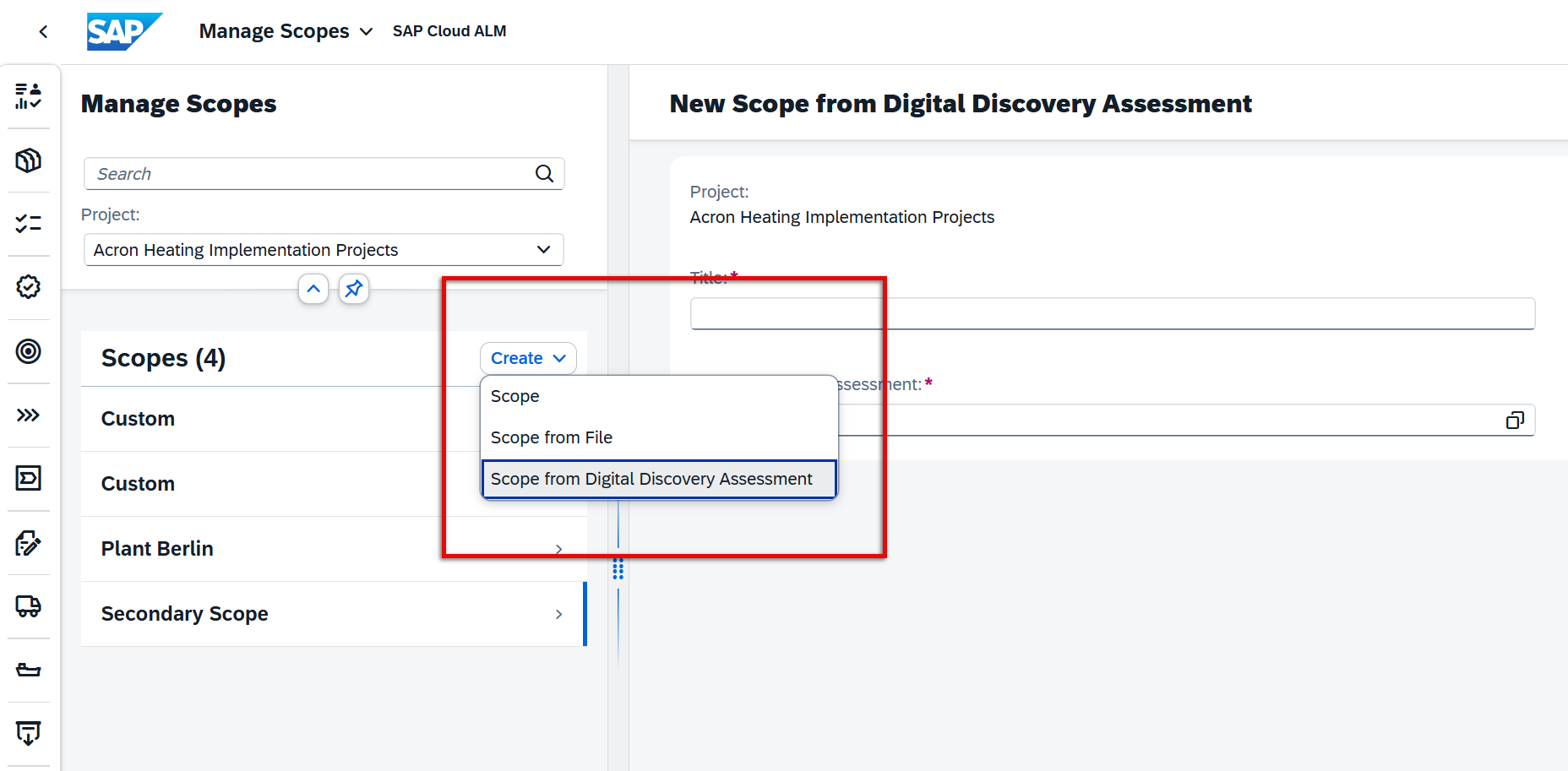Click the search magnifier icon

544,174
